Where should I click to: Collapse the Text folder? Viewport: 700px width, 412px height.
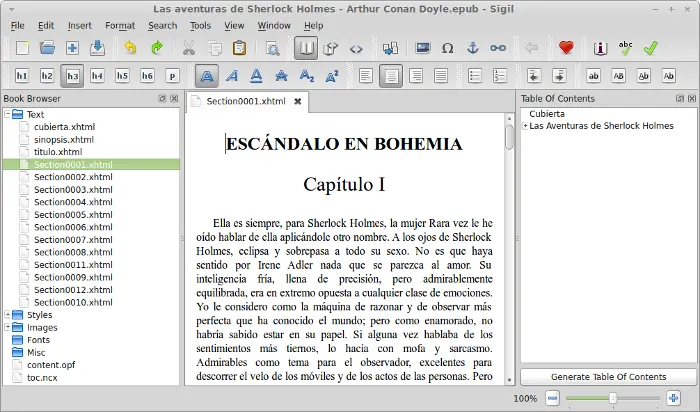click(8, 114)
